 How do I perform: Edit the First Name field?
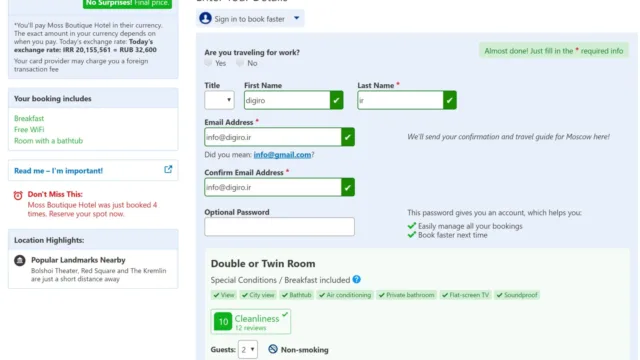[287, 100]
